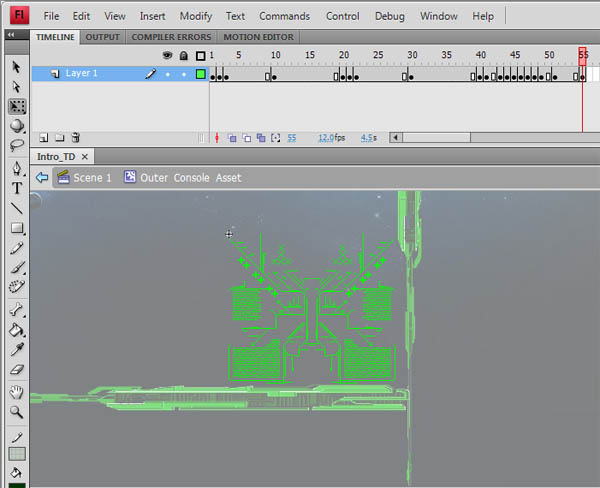Select the Bone tool
This screenshot has height=488, width=600.
pyautogui.click(x=17, y=309)
